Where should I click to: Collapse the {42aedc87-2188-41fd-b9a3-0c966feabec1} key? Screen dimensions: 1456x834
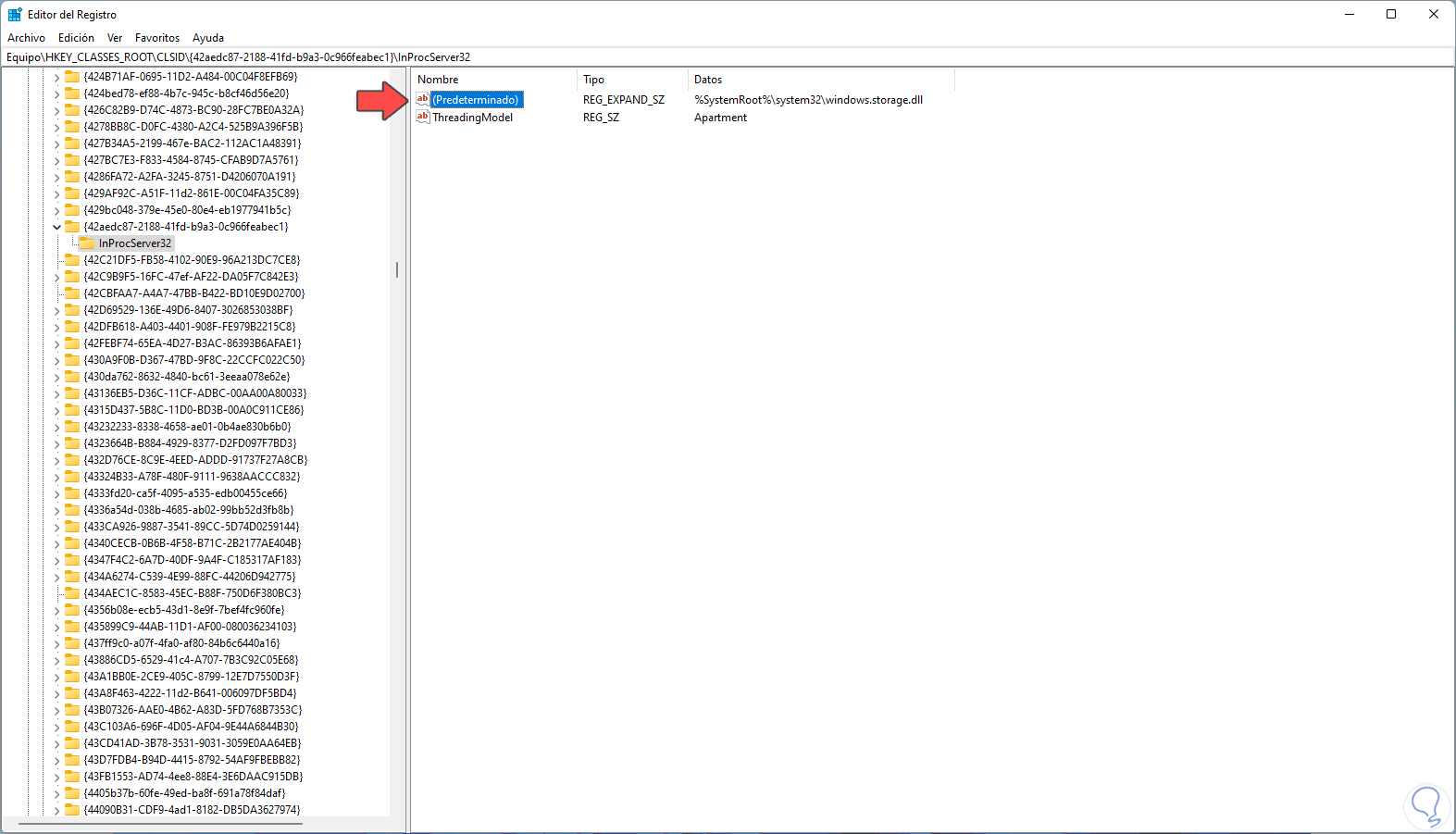[56, 226]
